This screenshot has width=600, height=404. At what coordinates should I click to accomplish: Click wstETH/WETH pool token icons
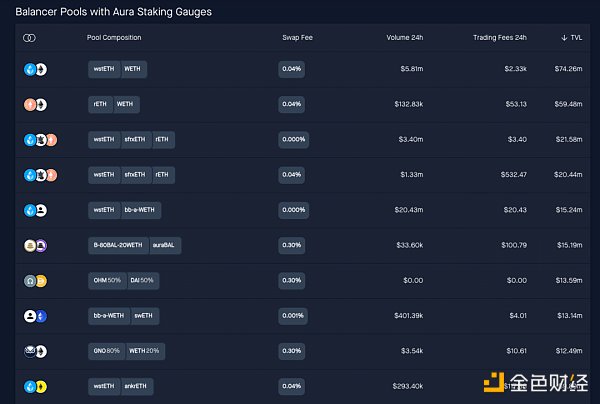(x=35, y=70)
